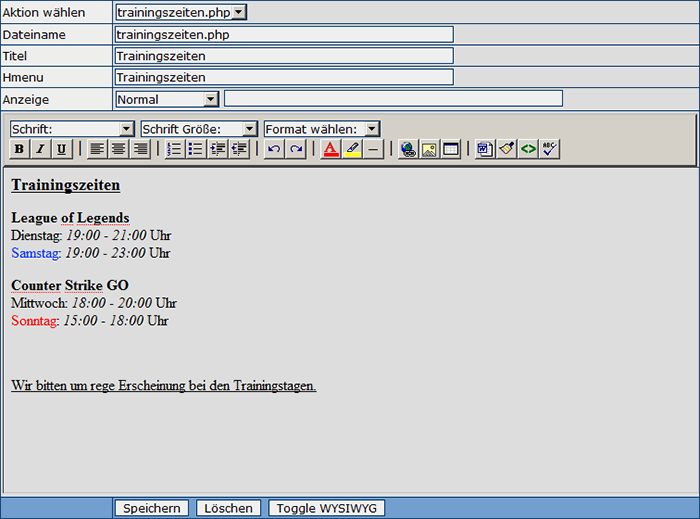This screenshot has height=519, width=700.
Task: Insert a table into the editor
Action: (451, 149)
